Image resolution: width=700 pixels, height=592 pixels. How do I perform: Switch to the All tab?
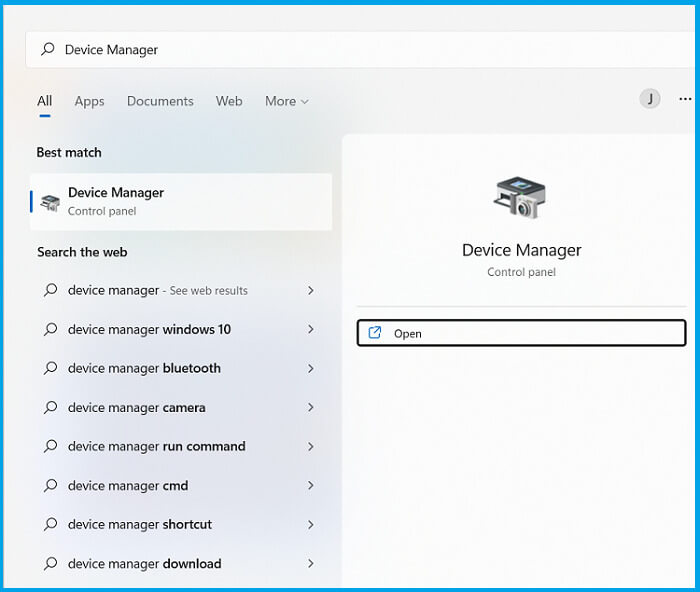[45, 101]
